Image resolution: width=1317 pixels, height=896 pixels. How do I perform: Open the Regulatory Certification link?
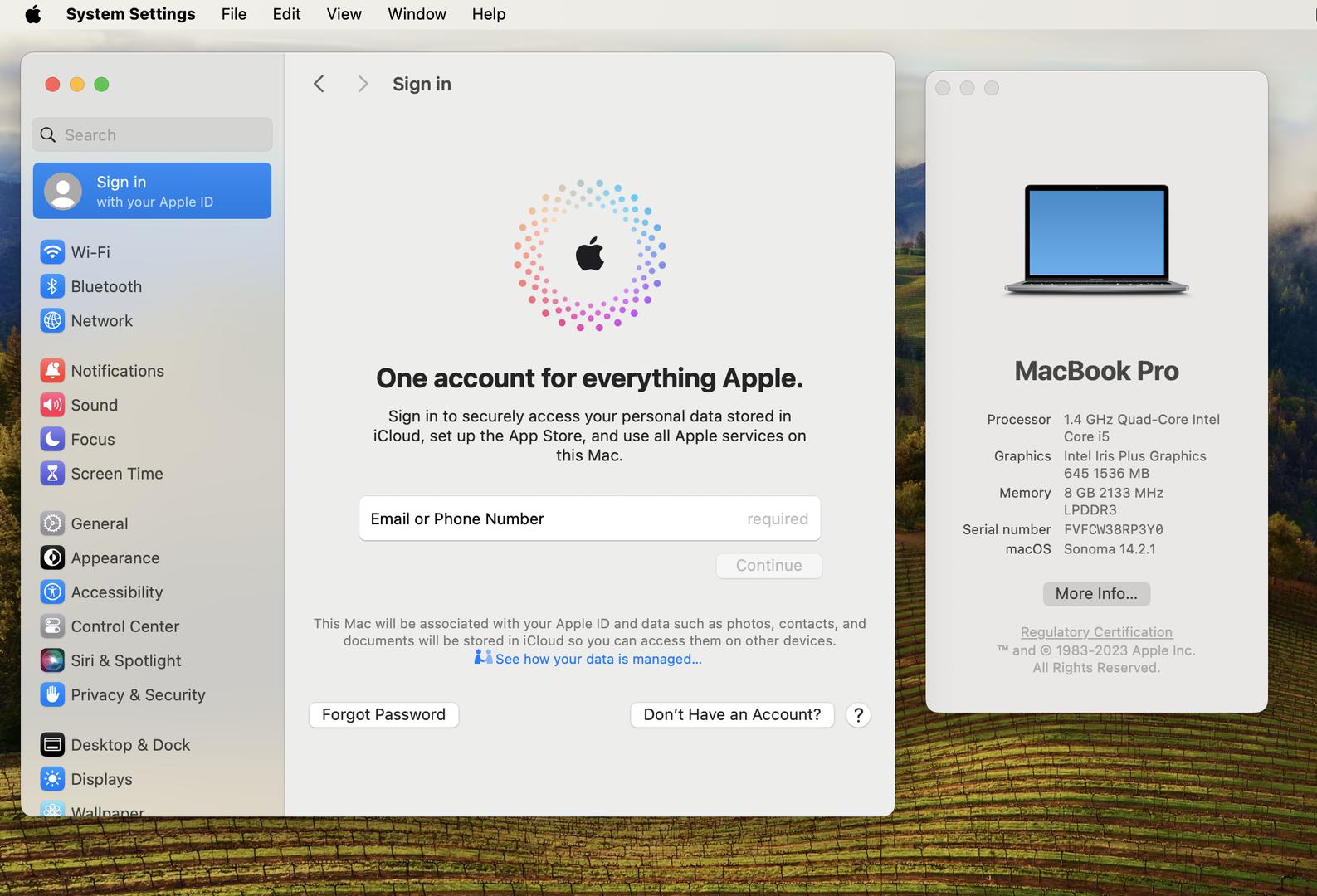[1096, 632]
